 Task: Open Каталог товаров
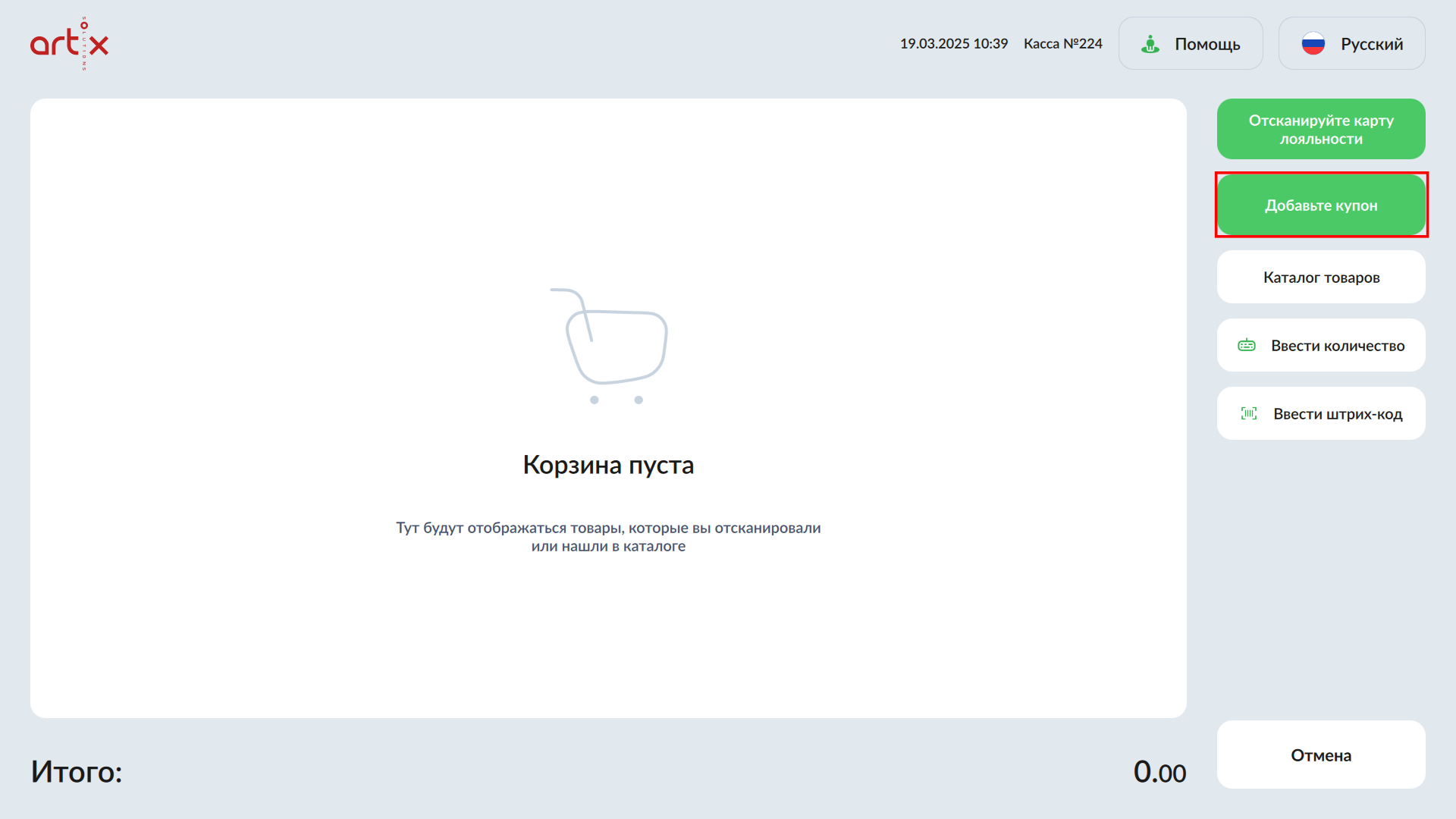point(1321,278)
